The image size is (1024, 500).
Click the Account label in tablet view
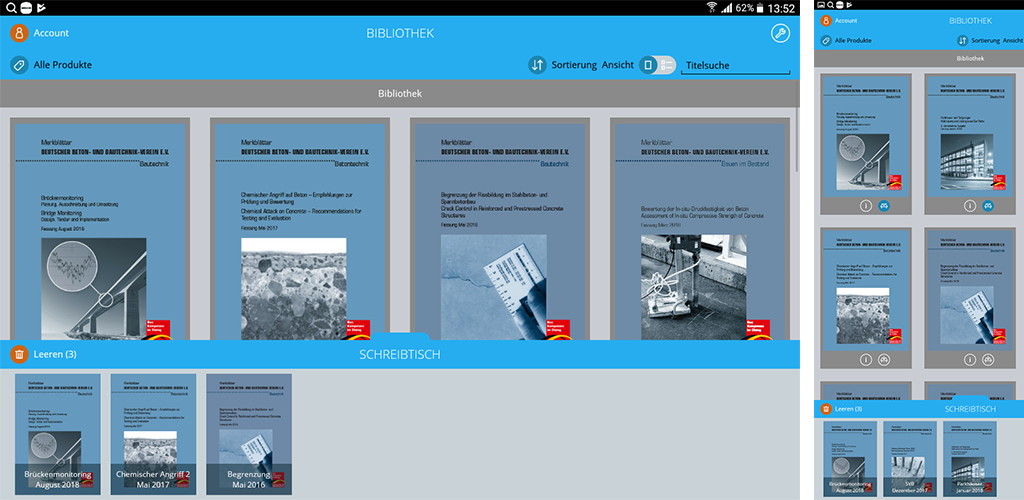(51, 33)
